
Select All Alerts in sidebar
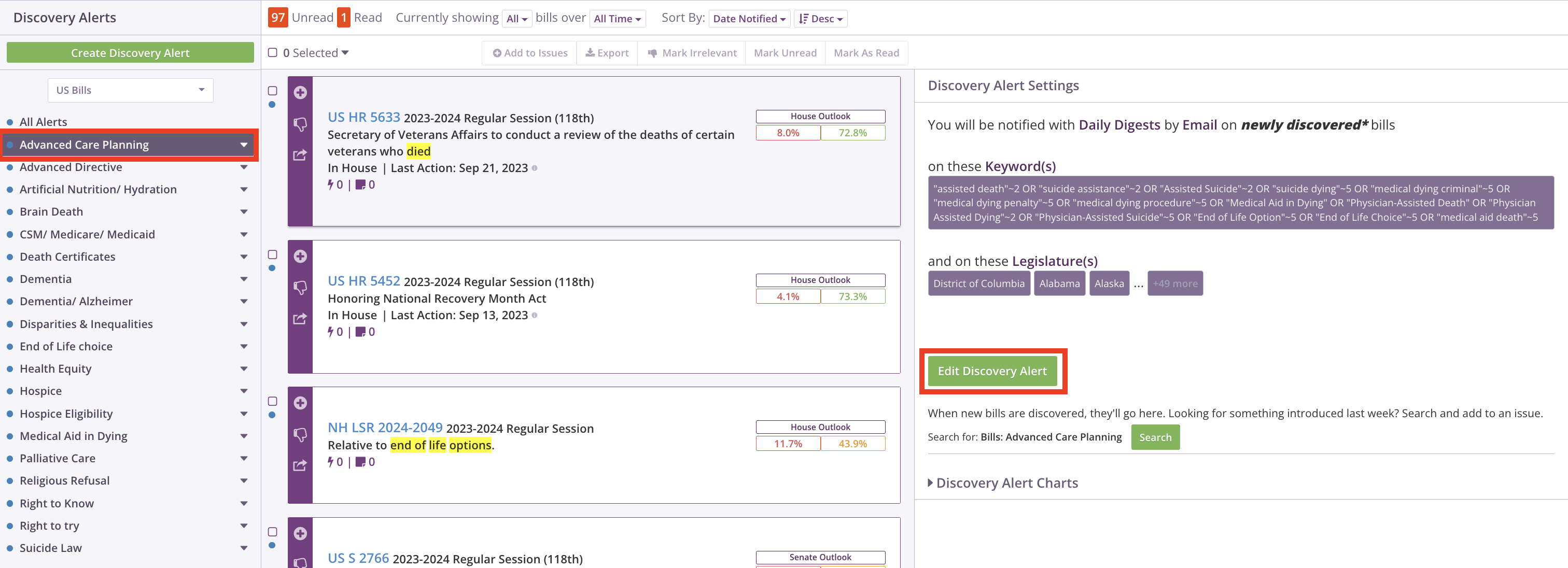coord(43,122)
